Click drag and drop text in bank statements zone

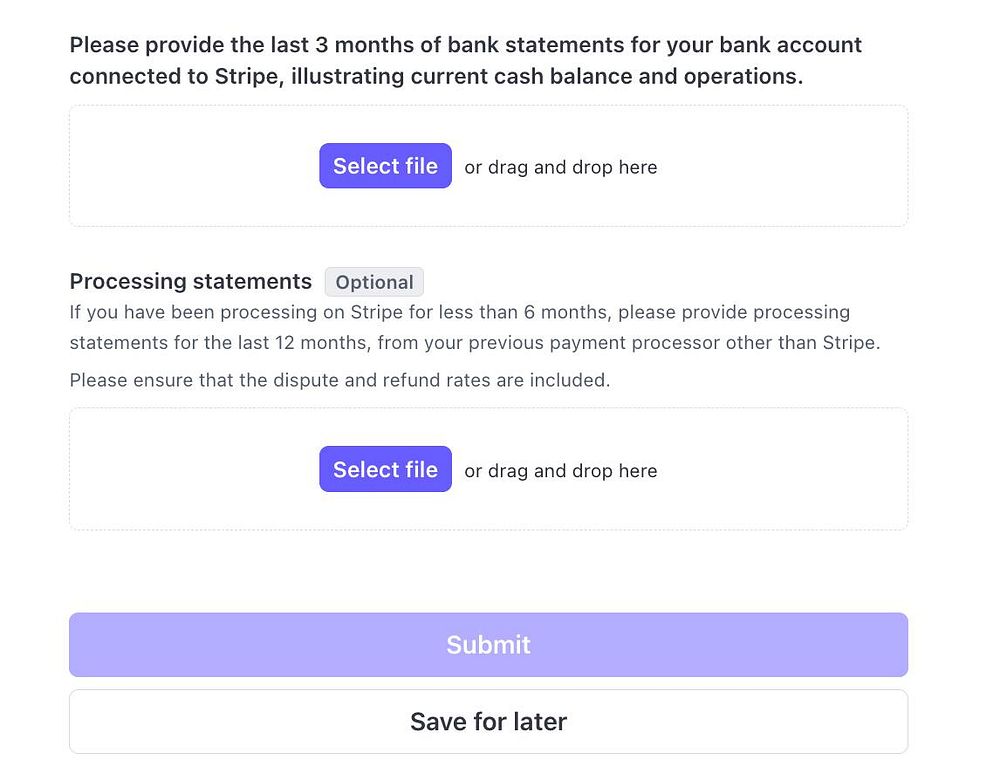tap(561, 167)
